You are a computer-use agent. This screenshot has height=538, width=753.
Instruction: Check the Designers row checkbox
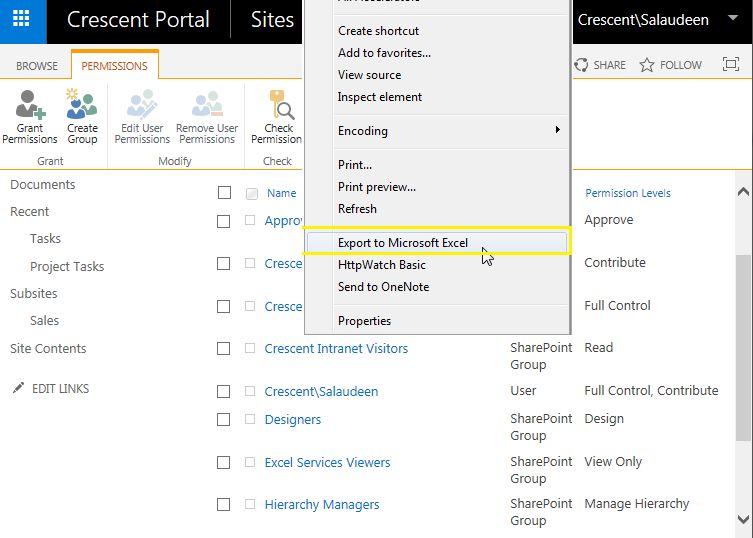coord(223,420)
